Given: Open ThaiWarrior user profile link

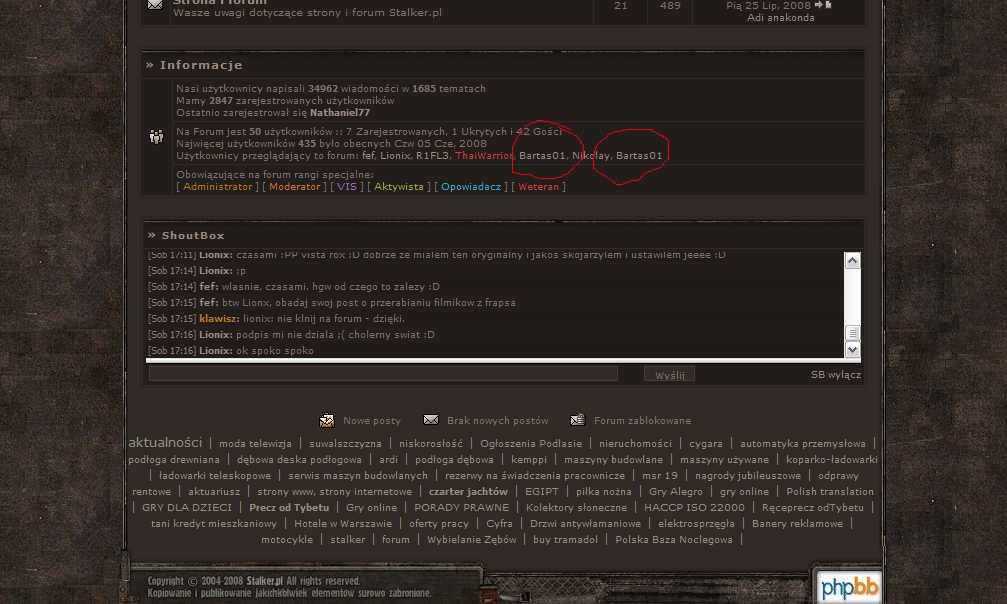Looking at the screenshot, I should pos(482,156).
